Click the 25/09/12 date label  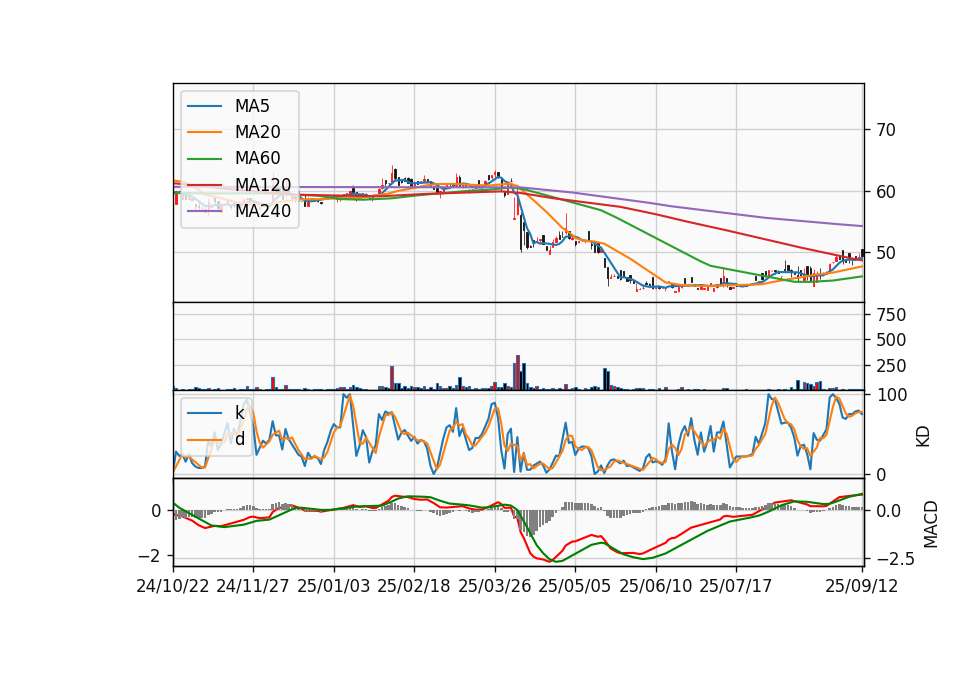coord(862,586)
